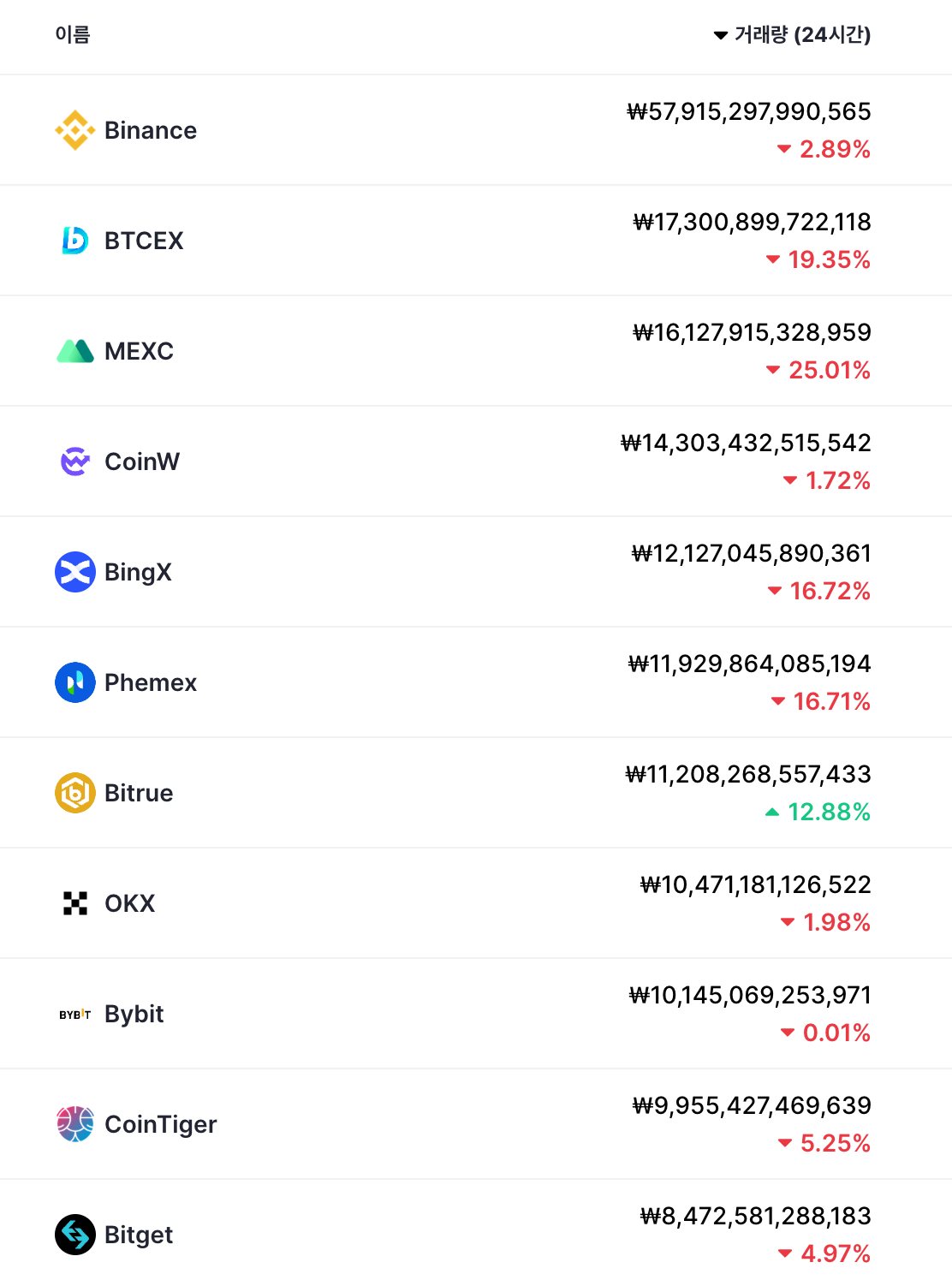952x1286 pixels.
Task: Click the OKX checkered logo icon
Action: (75, 903)
